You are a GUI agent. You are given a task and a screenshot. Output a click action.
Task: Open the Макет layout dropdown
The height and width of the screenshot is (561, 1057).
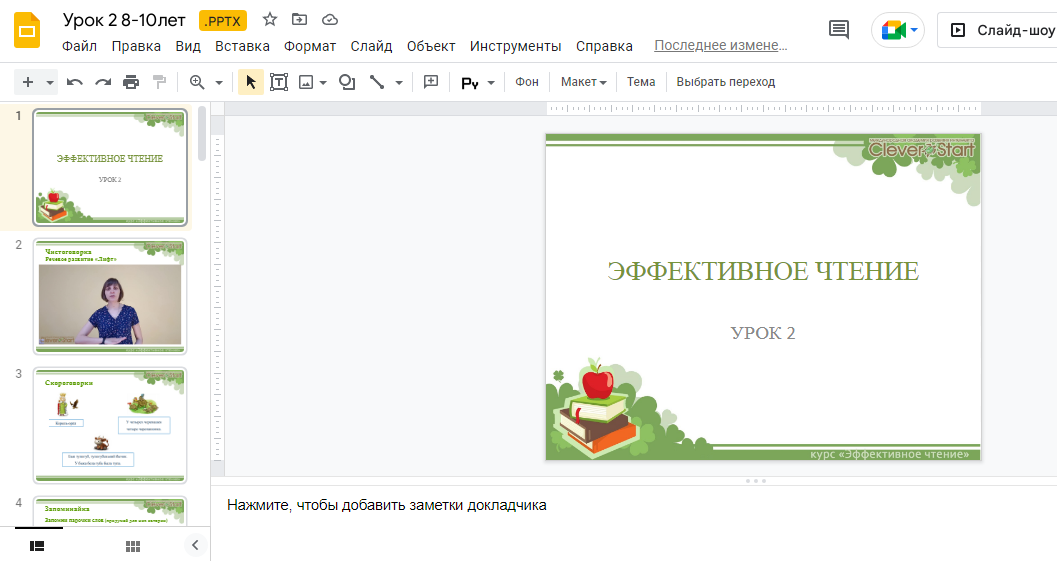tap(584, 82)
